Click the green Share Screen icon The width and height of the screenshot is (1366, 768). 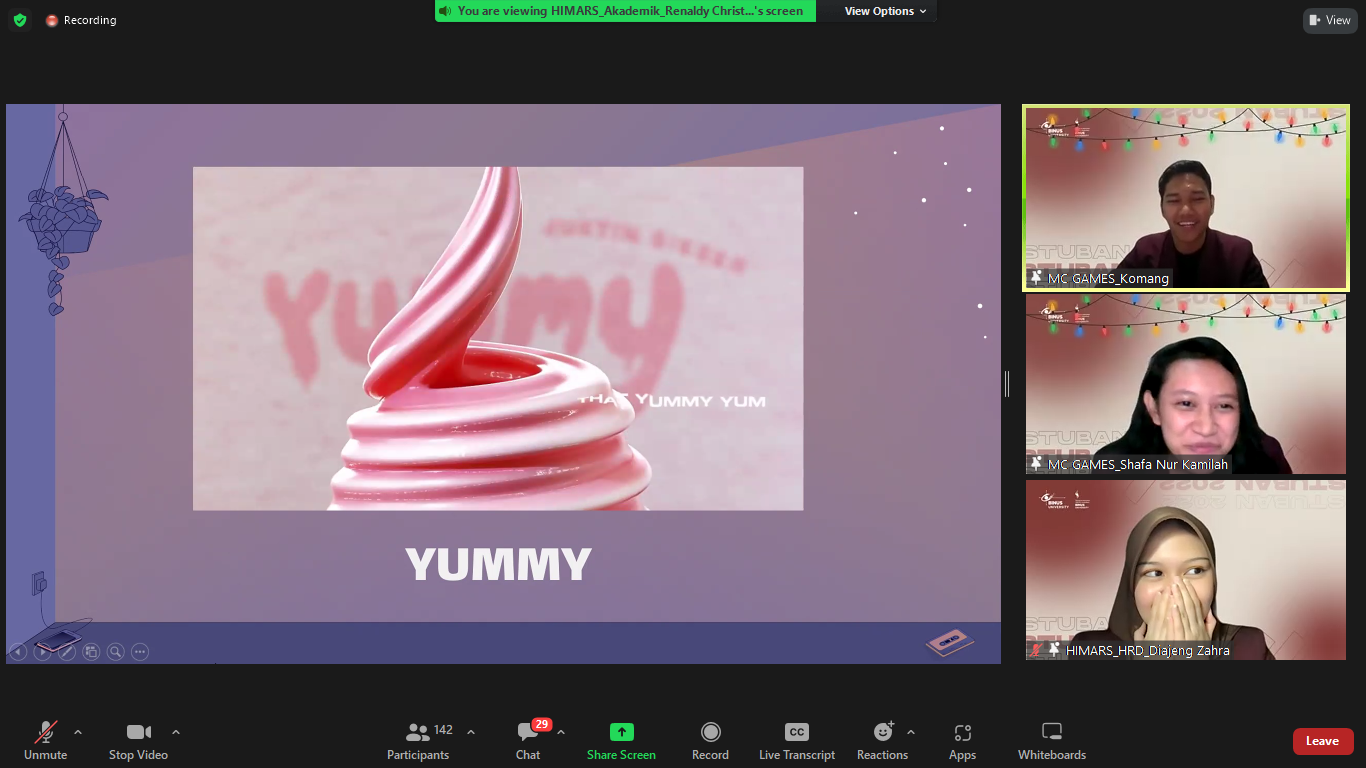click(622, 732)
